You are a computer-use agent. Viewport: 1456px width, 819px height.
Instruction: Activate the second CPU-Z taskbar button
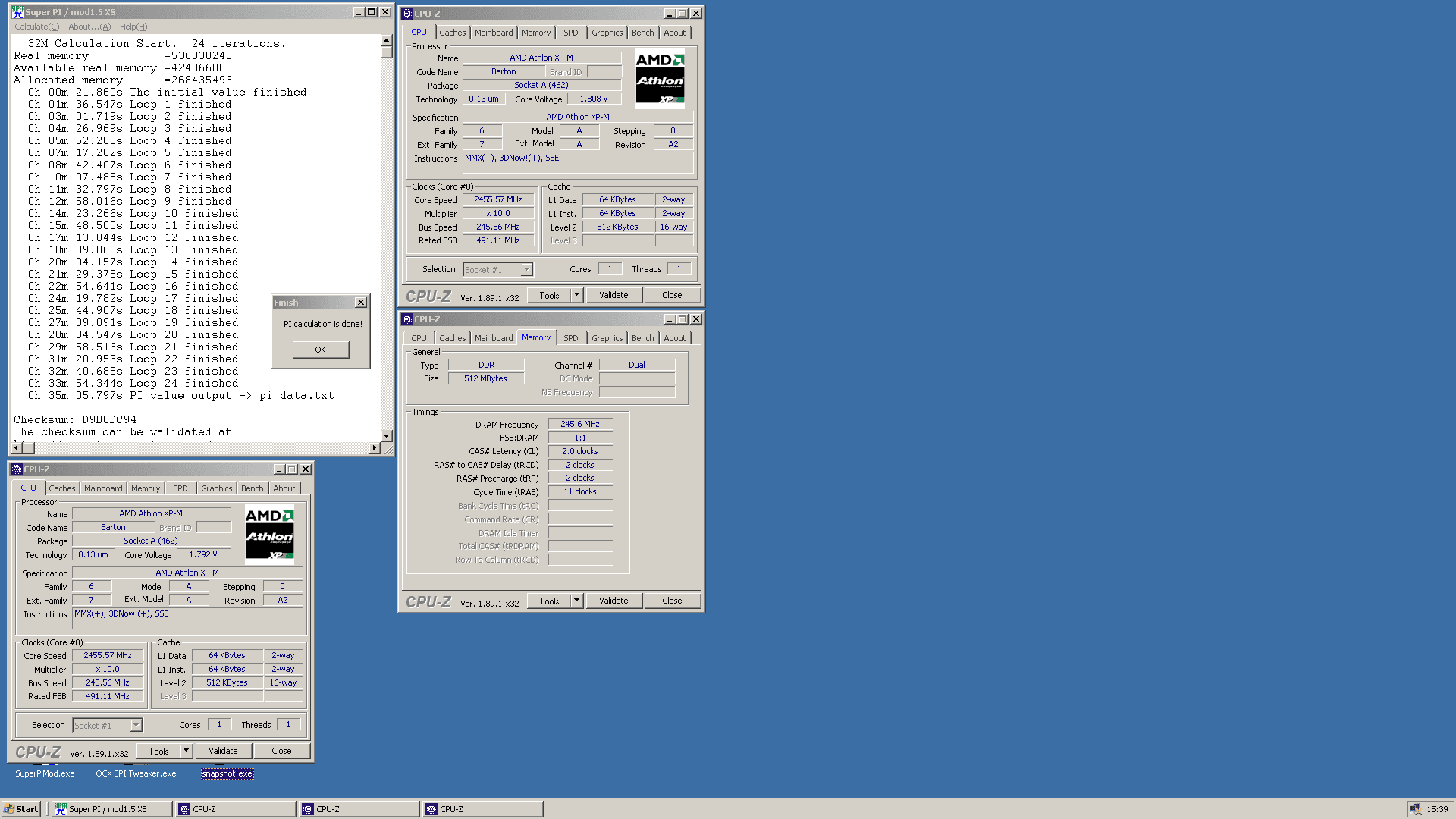point(359,809)
